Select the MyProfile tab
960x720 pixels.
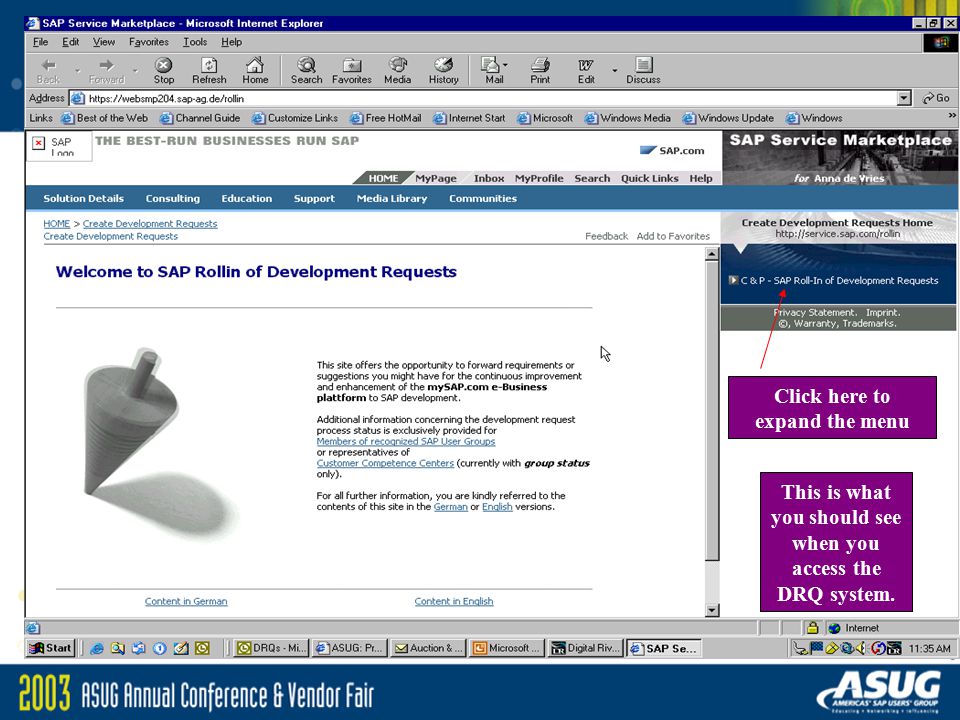click(539, 178)
